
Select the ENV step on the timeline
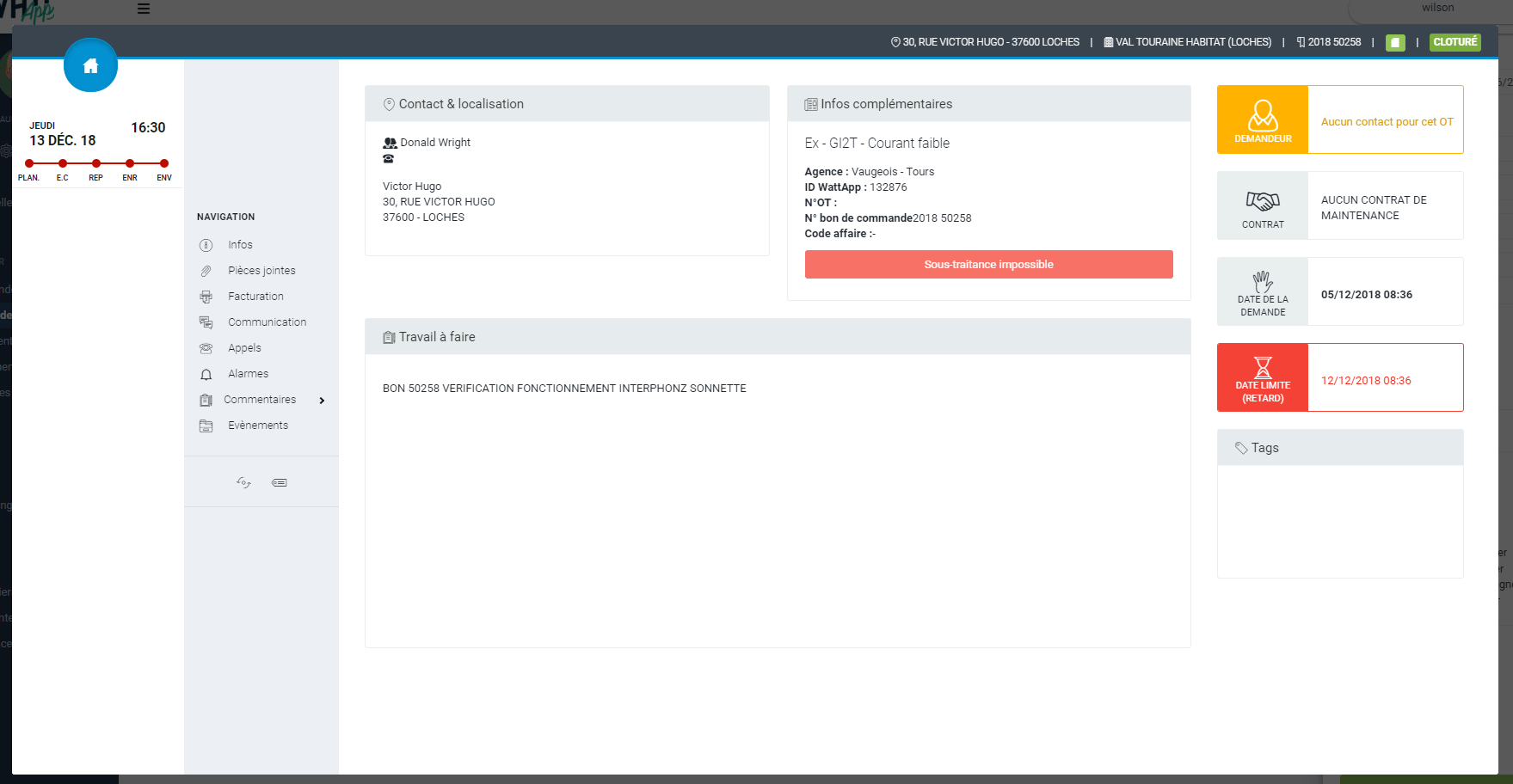(x=163, y=163)
